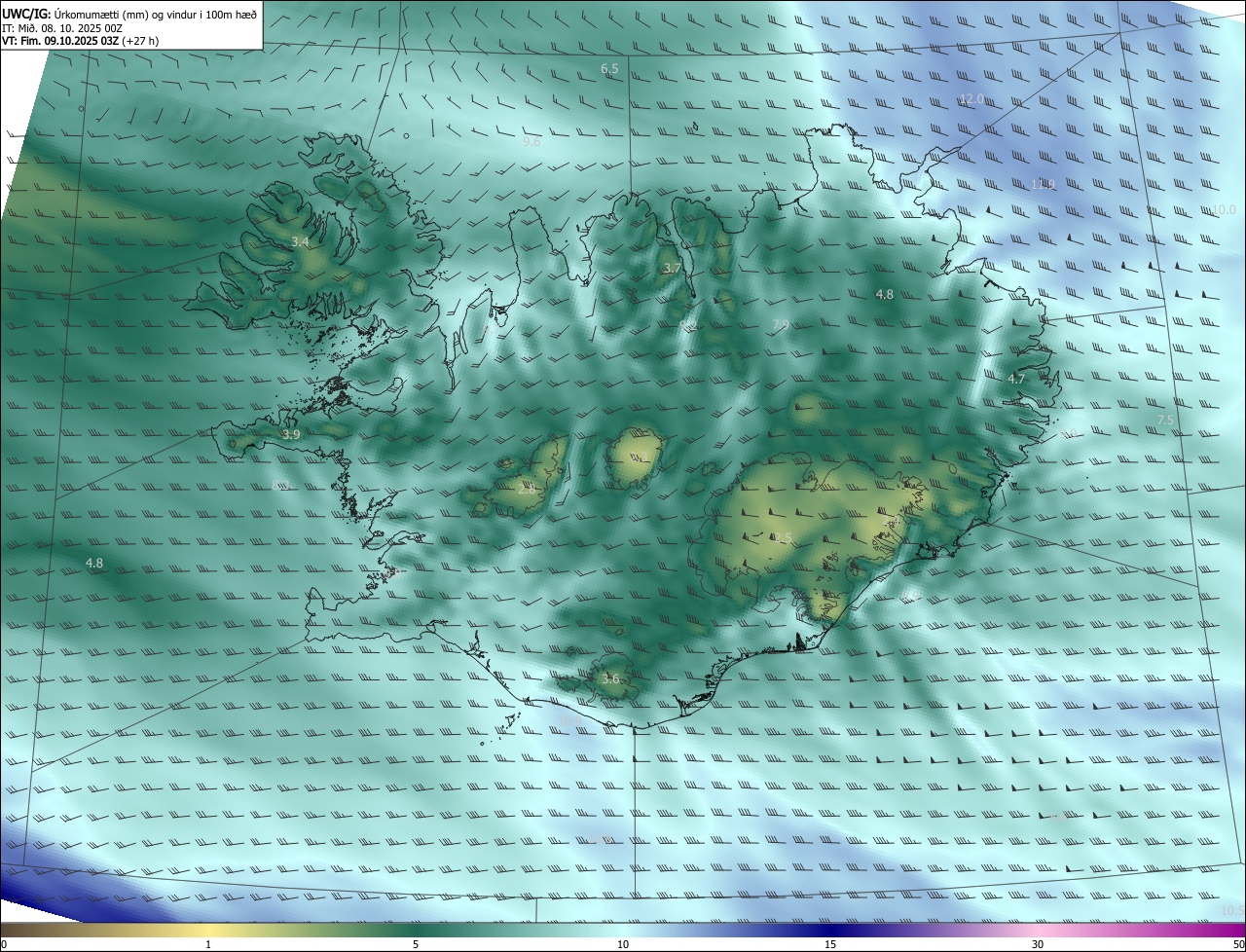Click the 3.7 value label on the map
The image size is (1246, 952).
click(x=673, y=268)
